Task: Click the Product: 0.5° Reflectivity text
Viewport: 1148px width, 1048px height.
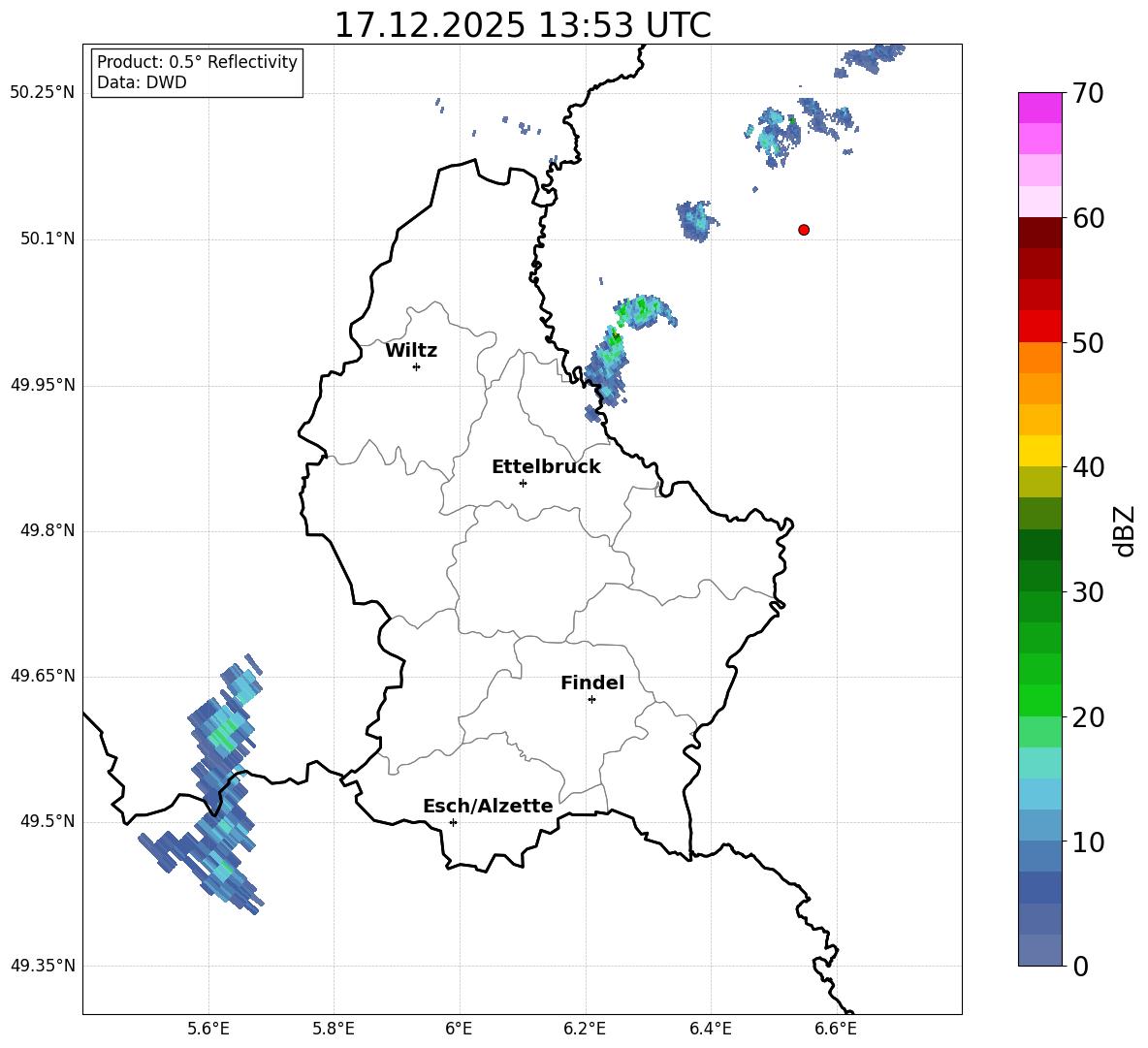Action: tap(197, 62)
